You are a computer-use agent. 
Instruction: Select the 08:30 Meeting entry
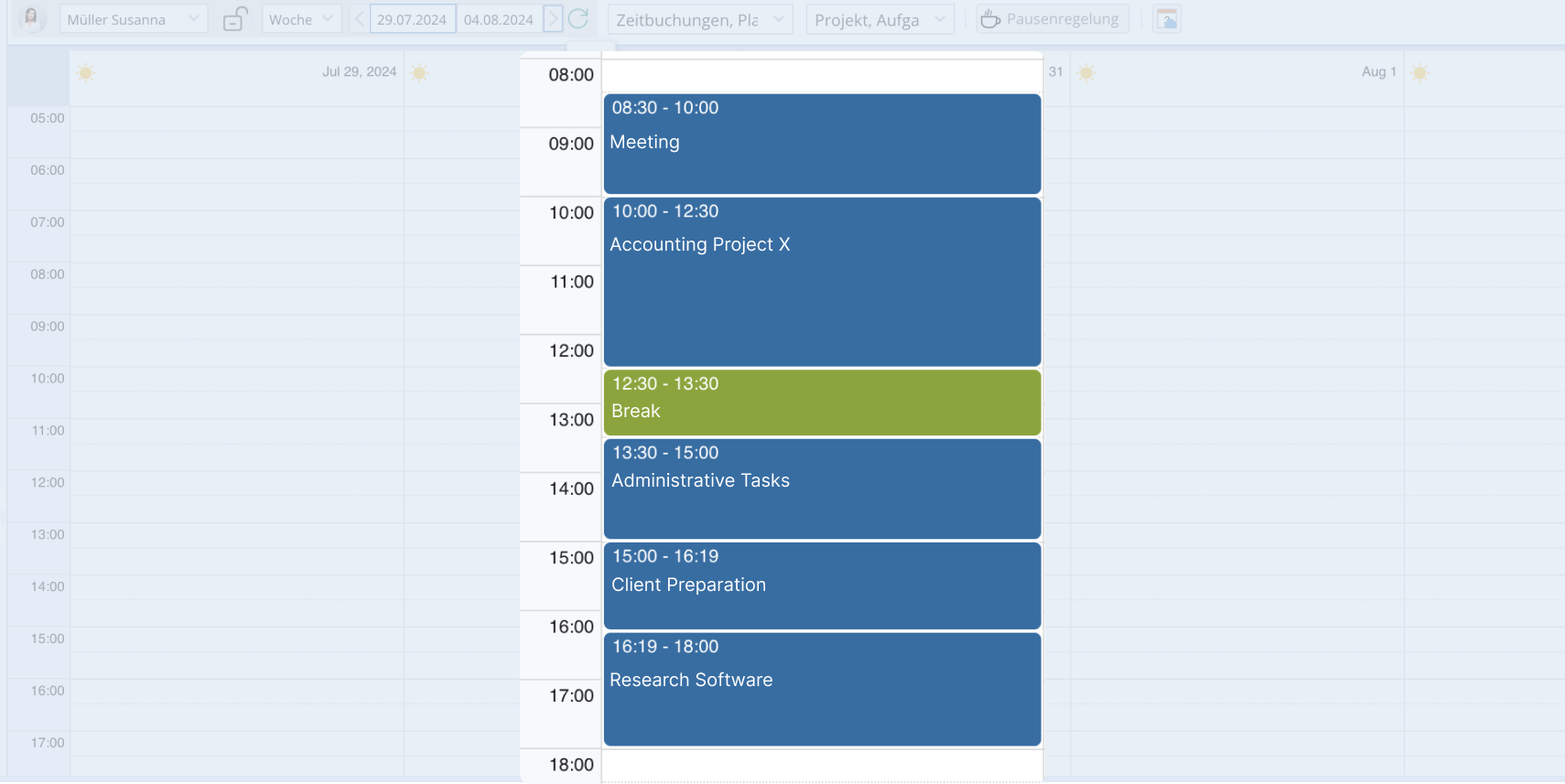[822, 144]
